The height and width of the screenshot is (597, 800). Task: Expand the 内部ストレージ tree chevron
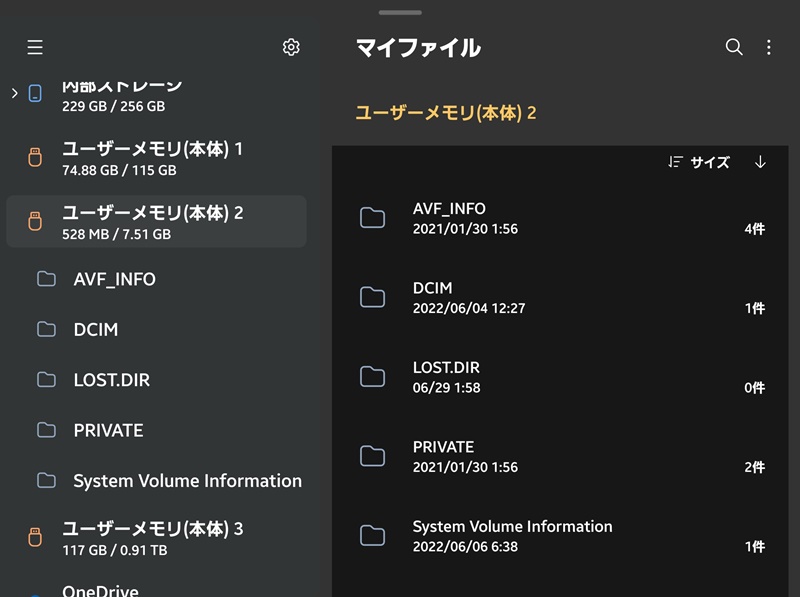tap(14, 93)
